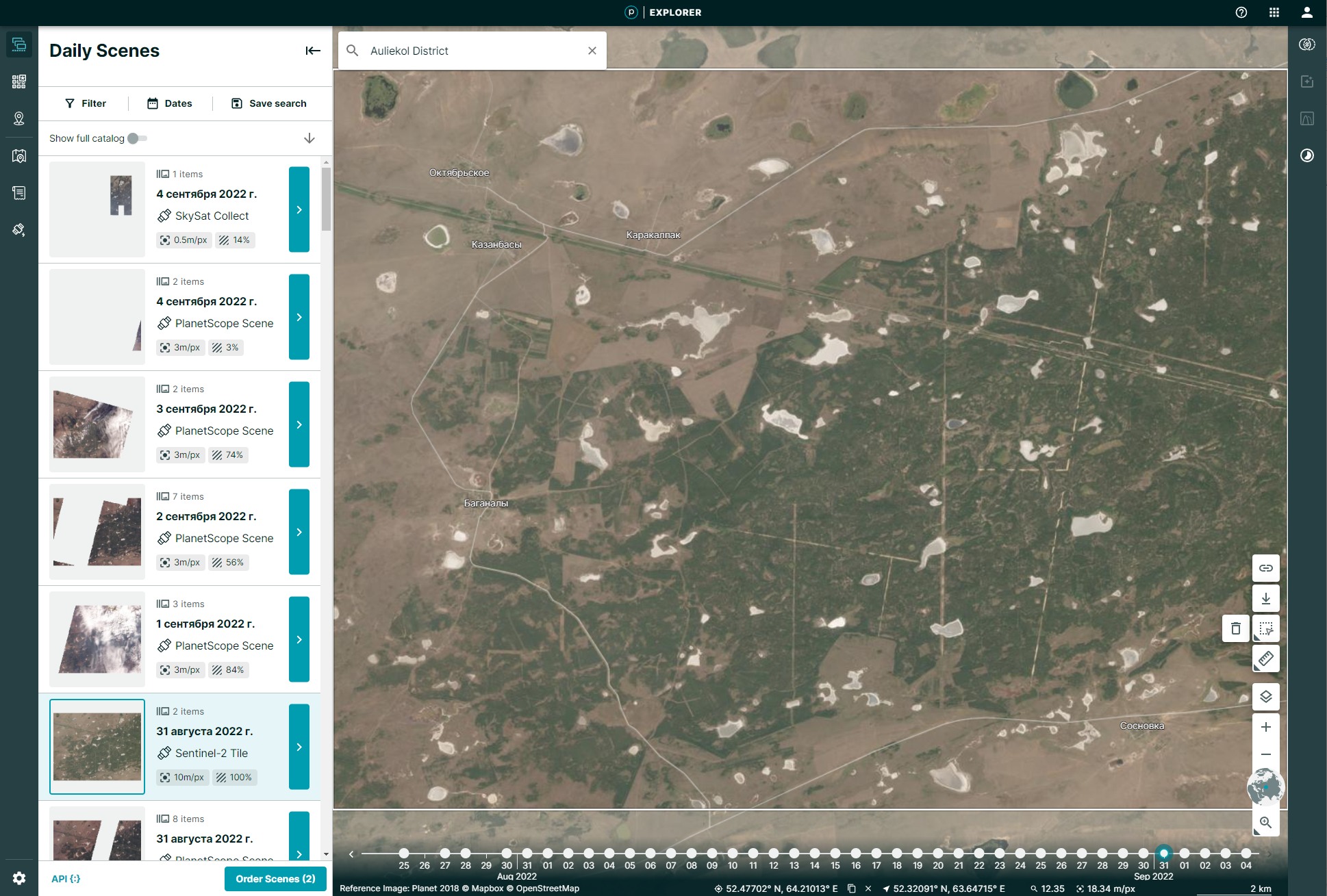Collapse the Daily Scenes panel
This screenshot has height=896, width=1327.
[313, 51]
